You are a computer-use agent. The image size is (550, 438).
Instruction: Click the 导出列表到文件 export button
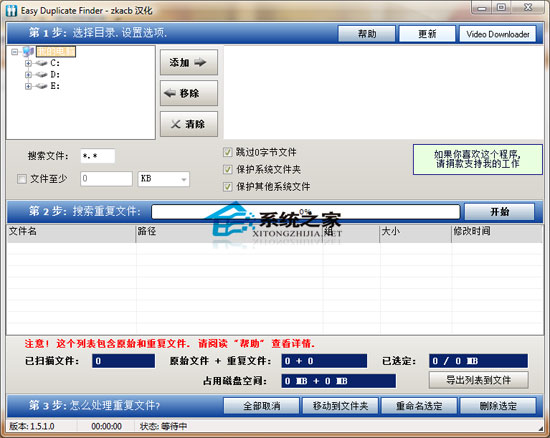478,380
